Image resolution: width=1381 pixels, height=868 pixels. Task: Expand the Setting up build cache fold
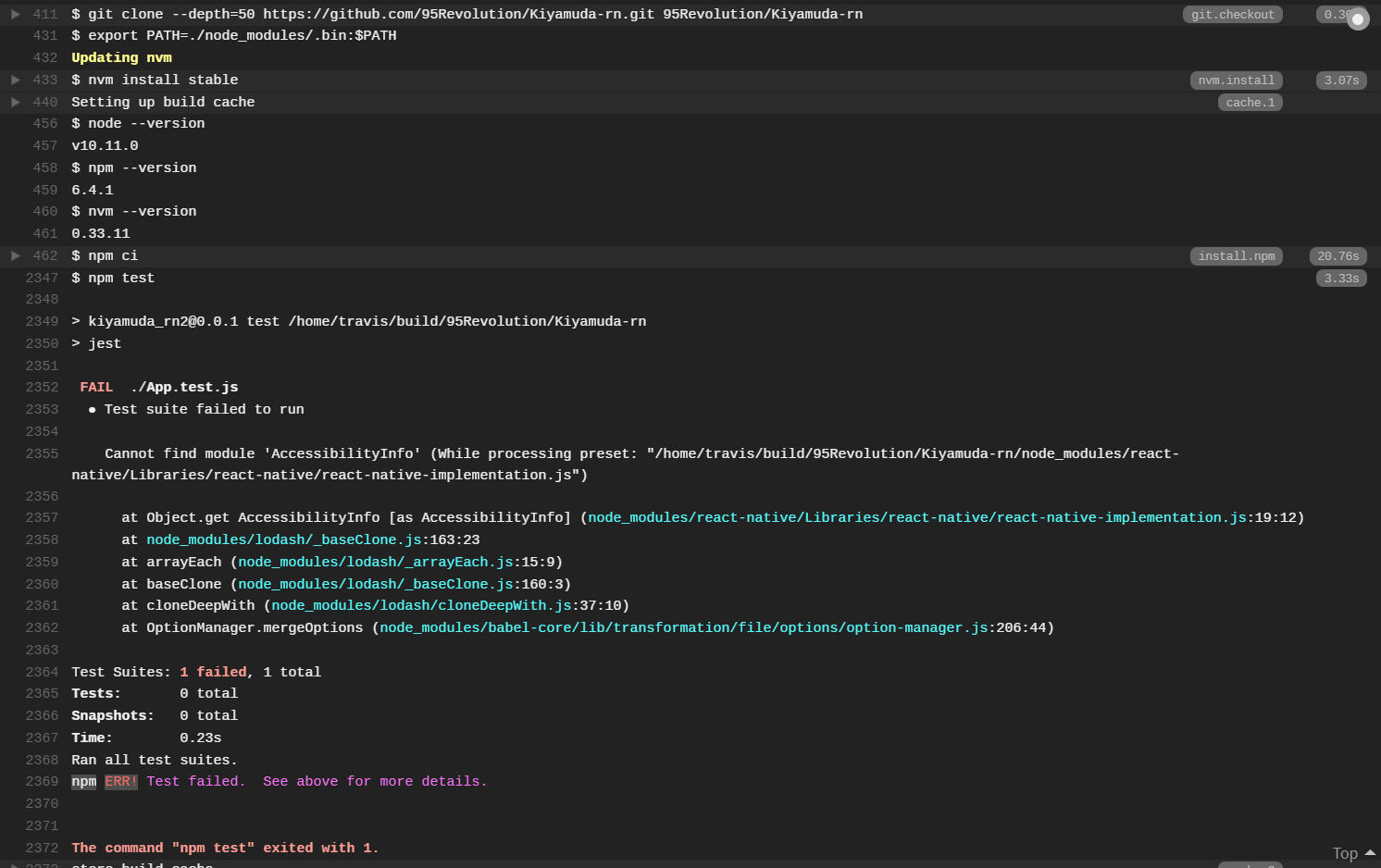[x=16, y=102]
